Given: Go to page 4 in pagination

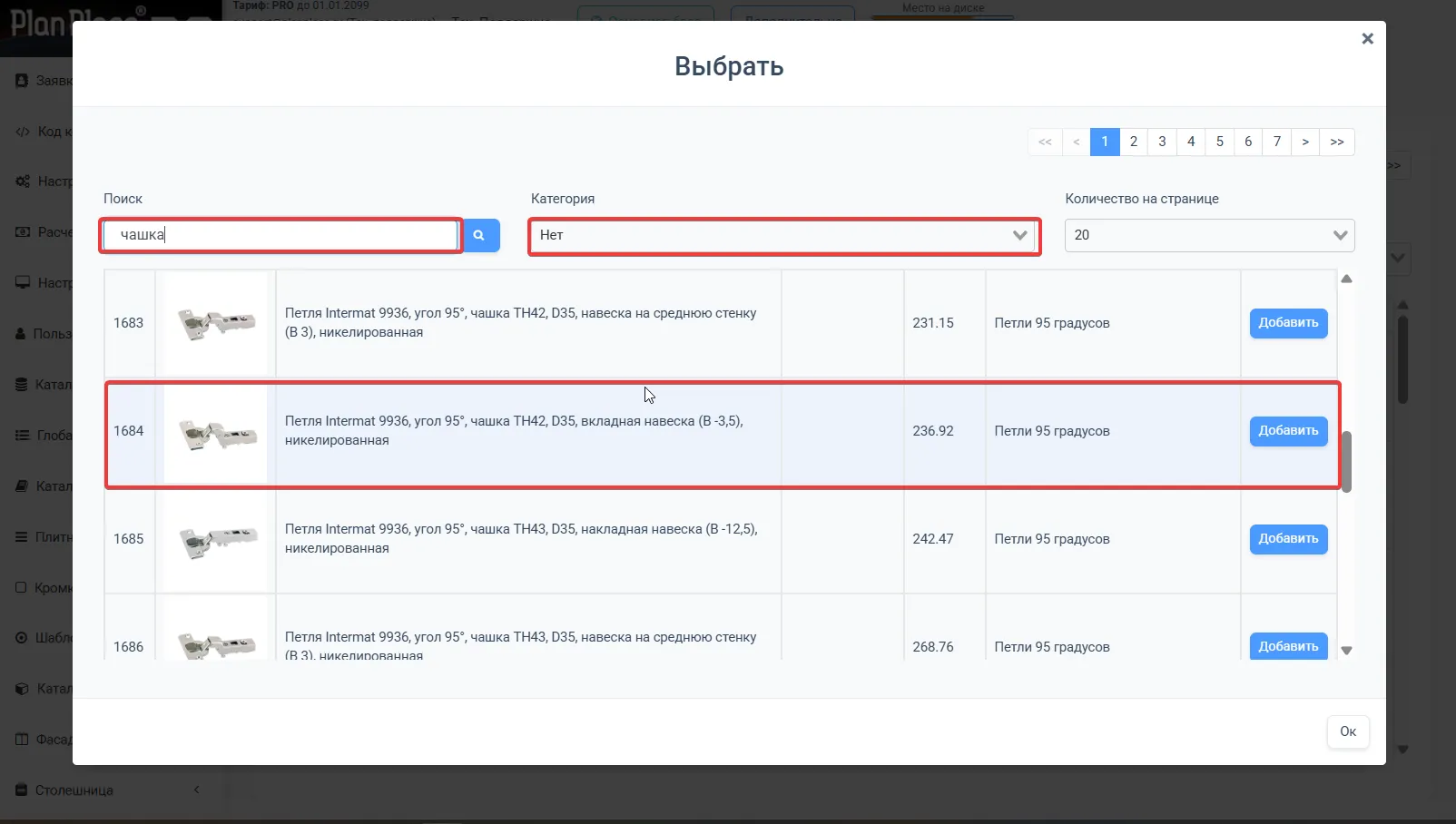Looking at the screenshot, I should 1191,142.
